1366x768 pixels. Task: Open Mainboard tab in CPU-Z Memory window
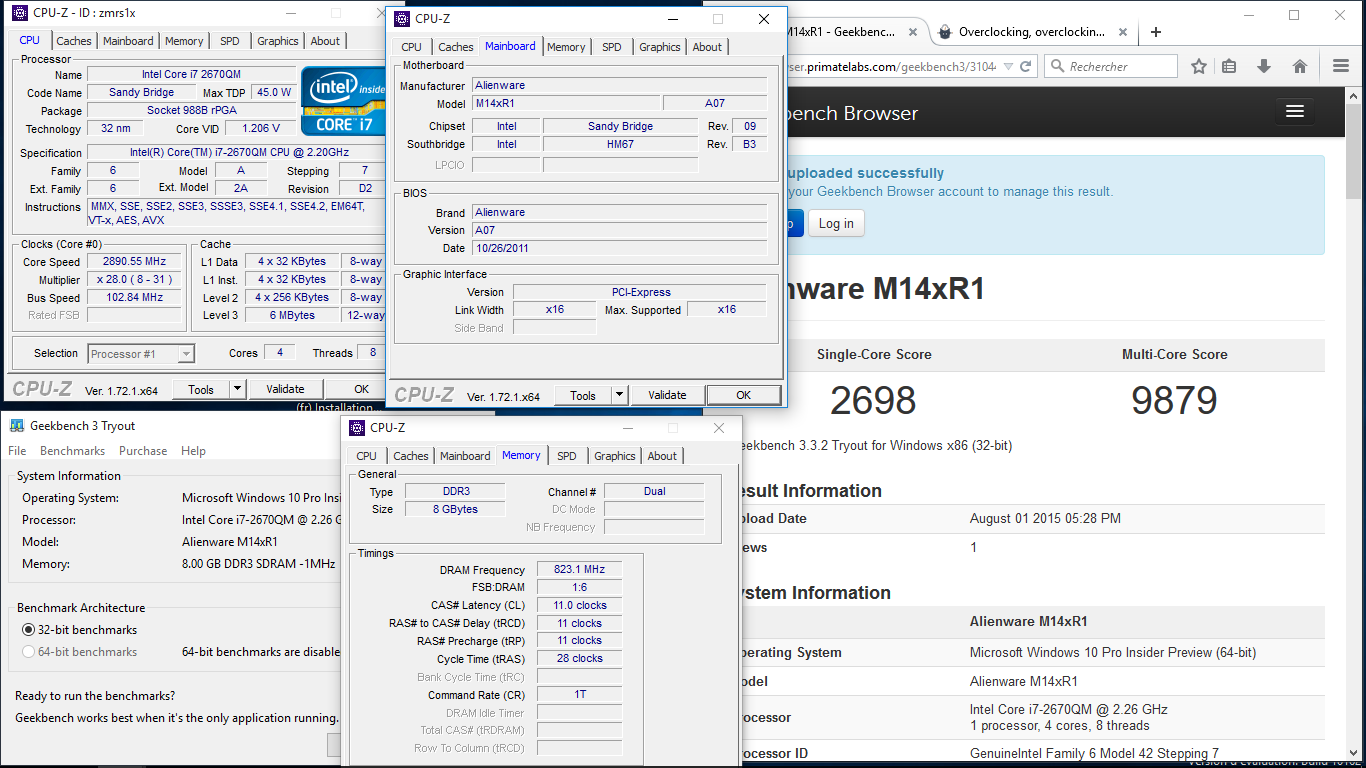(466, 456)
